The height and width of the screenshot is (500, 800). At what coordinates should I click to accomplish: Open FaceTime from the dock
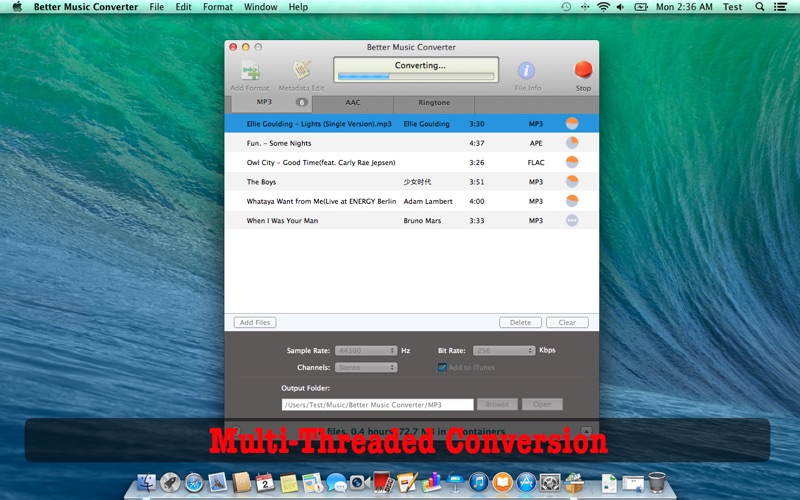tap(360, 482)
